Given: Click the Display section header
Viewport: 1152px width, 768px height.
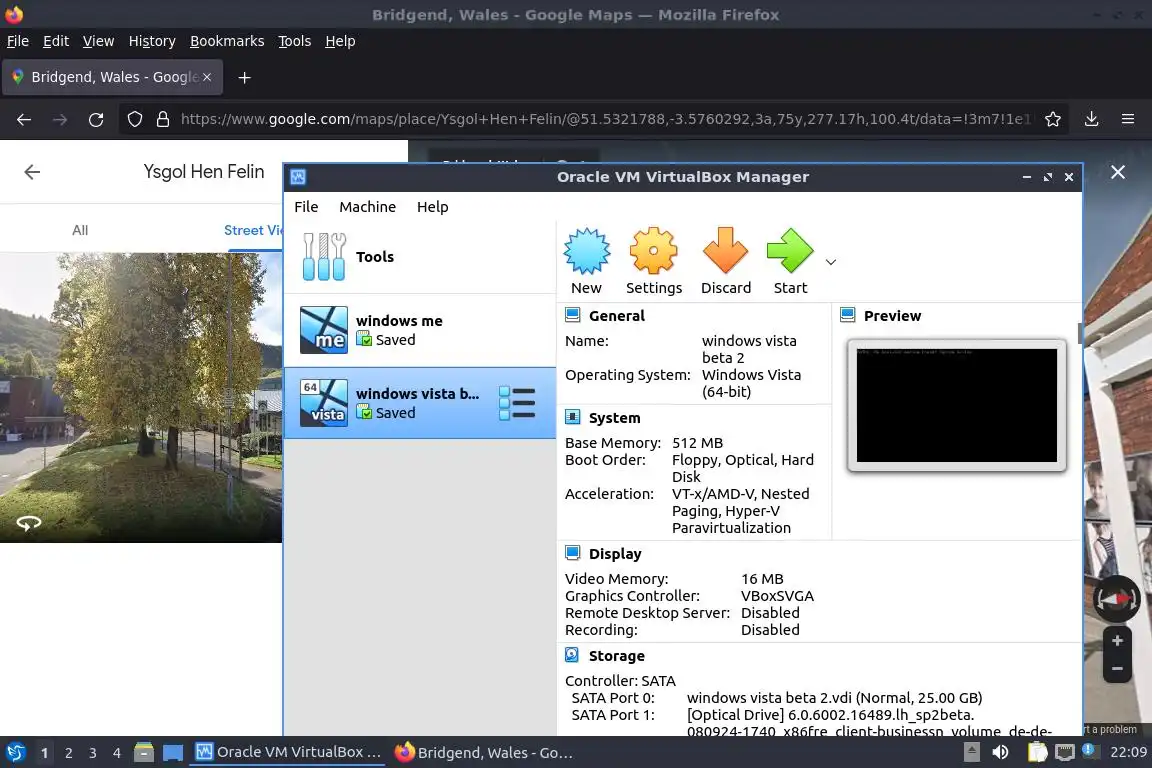Looking at the screenshot, I should pyautogui.click(x=615, y=554).
